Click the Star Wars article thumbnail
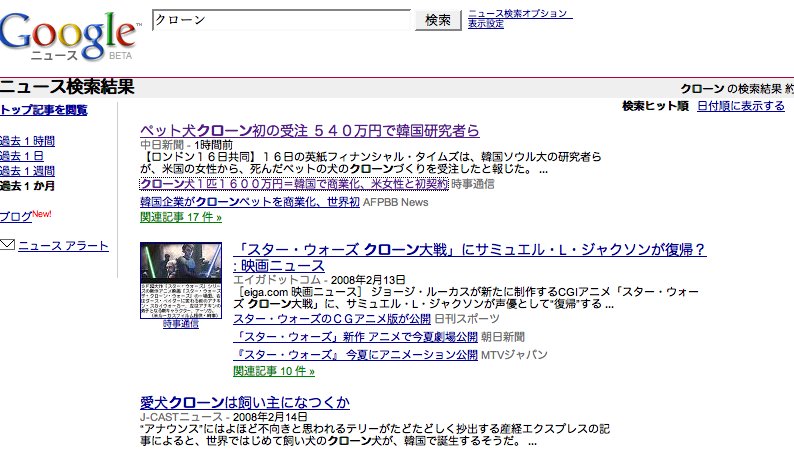Image resolution: width=794 pixels, height=460 pixels. (x=181, y=280)
